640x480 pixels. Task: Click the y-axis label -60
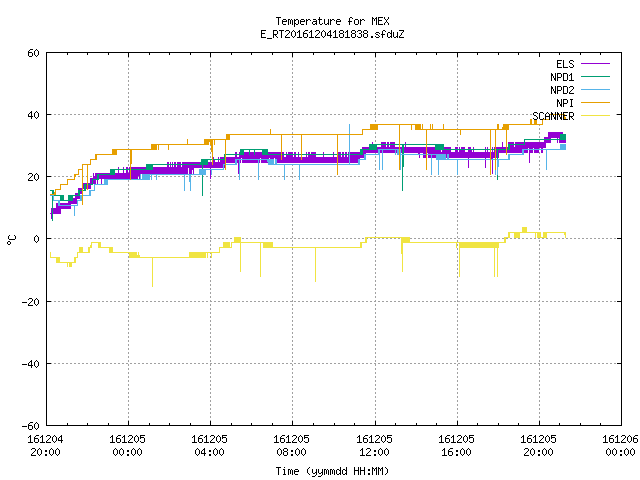coord(31,426)
